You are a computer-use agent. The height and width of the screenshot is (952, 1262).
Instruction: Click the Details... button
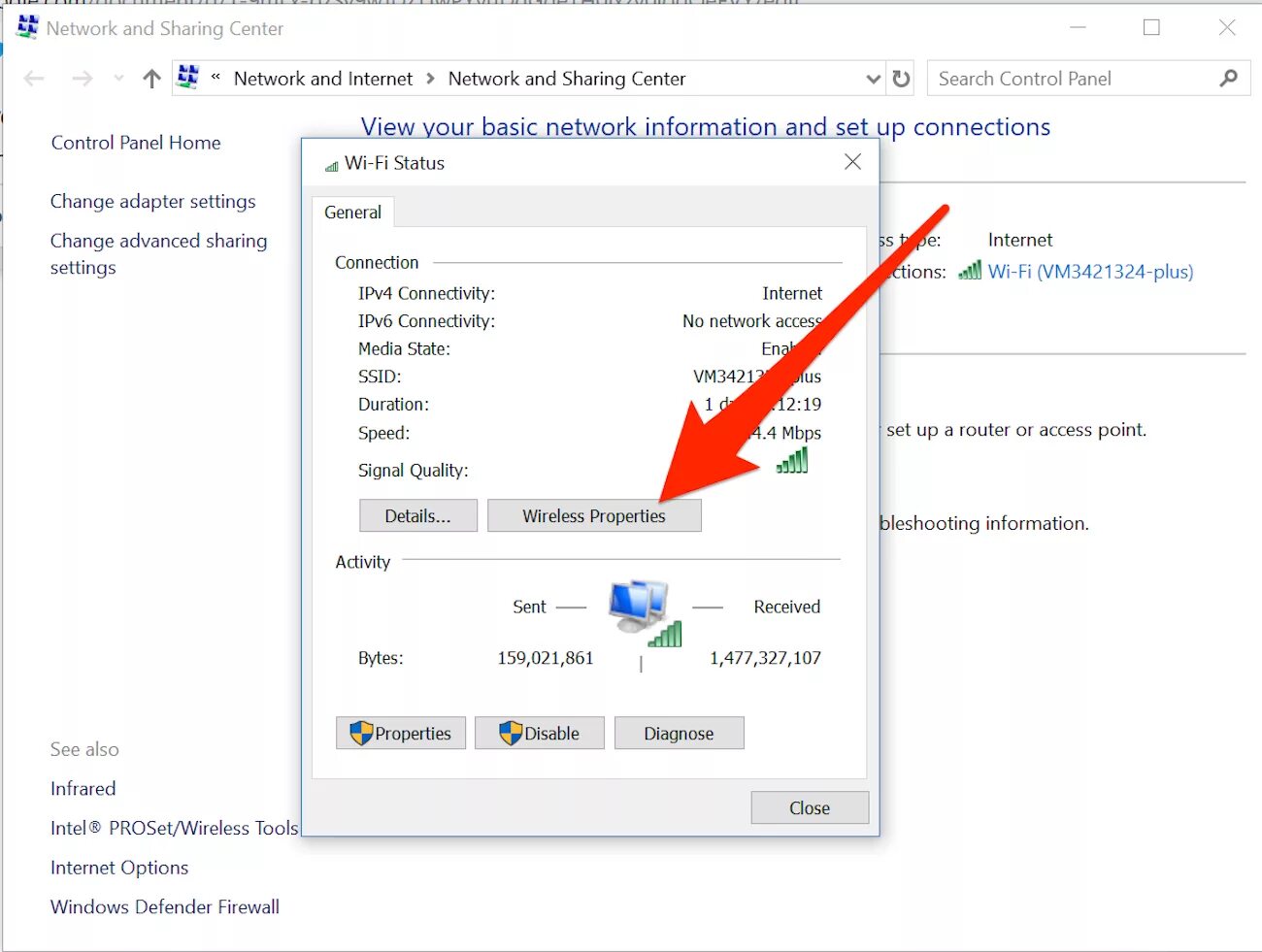(x=418, y=515)
